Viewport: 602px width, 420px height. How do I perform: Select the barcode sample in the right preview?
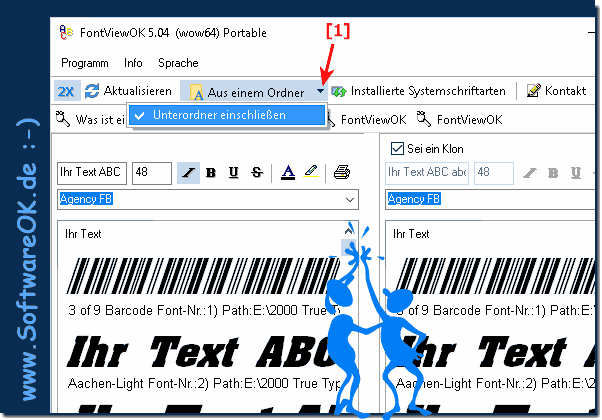495,276
